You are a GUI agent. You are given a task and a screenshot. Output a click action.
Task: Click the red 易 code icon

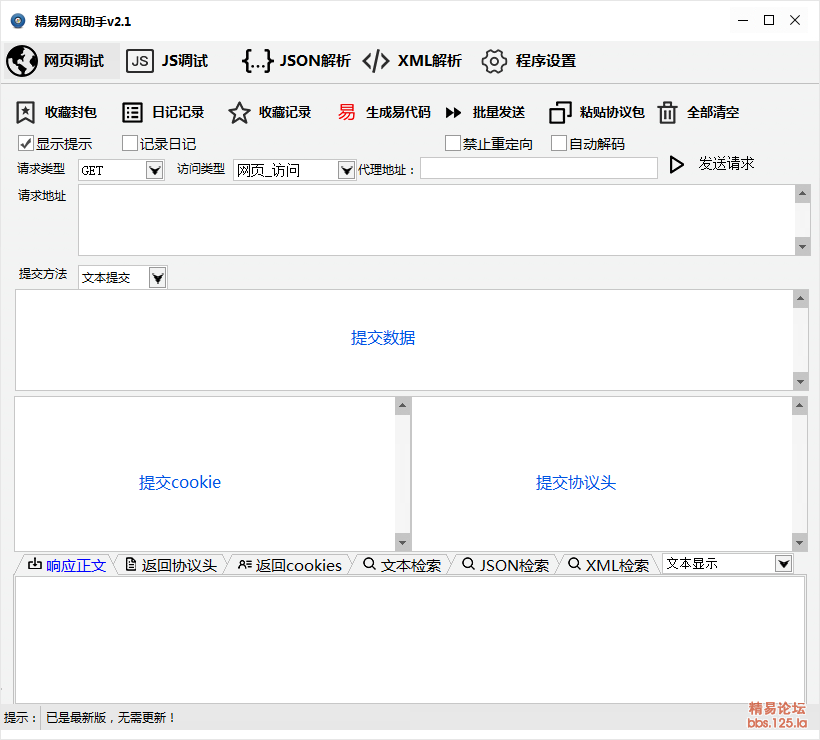[346, 112]
